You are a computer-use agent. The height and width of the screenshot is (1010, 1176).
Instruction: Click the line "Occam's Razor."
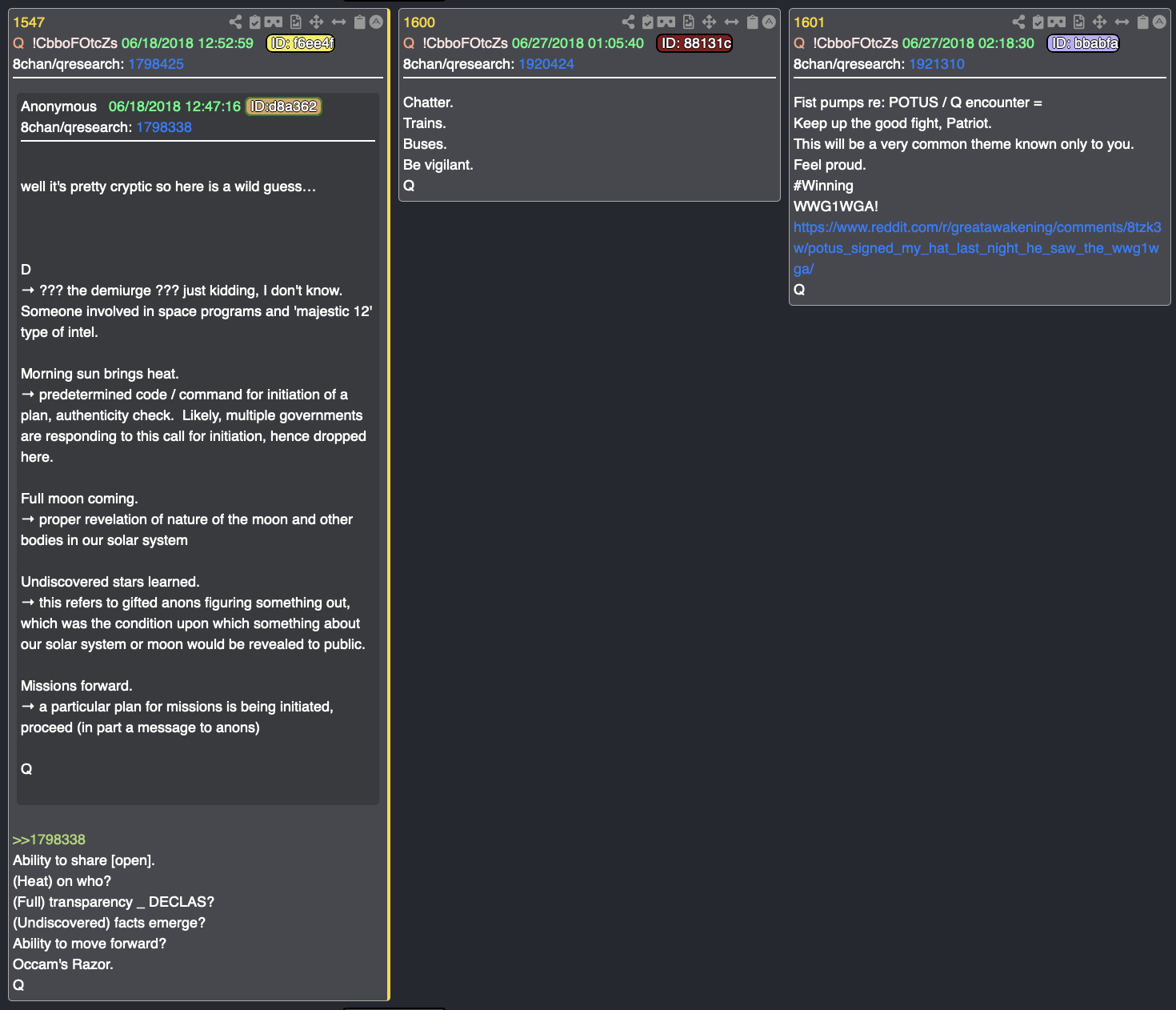click(x=63, y=964)
